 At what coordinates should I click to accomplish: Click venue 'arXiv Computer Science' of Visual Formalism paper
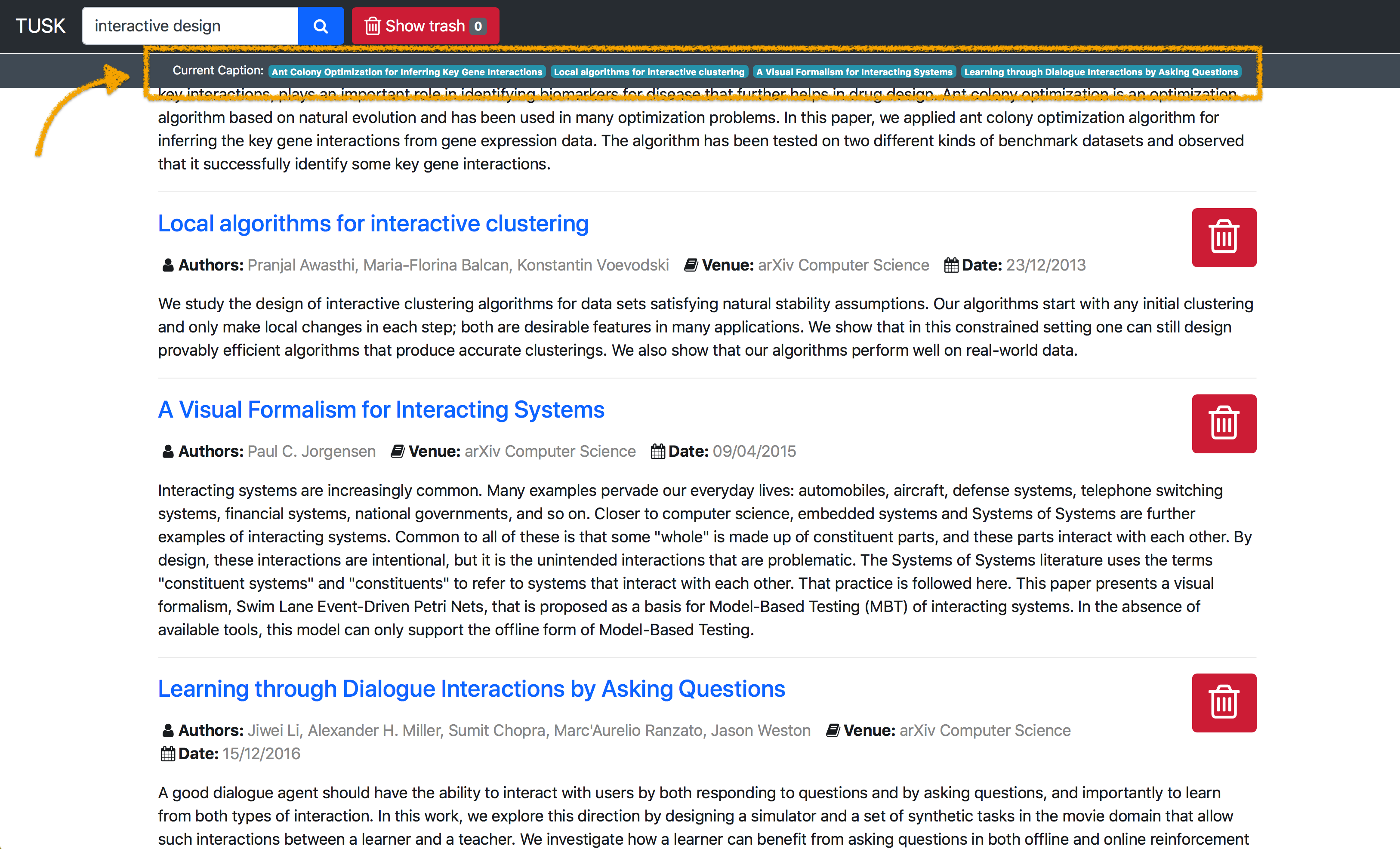[x=550, y=452]
